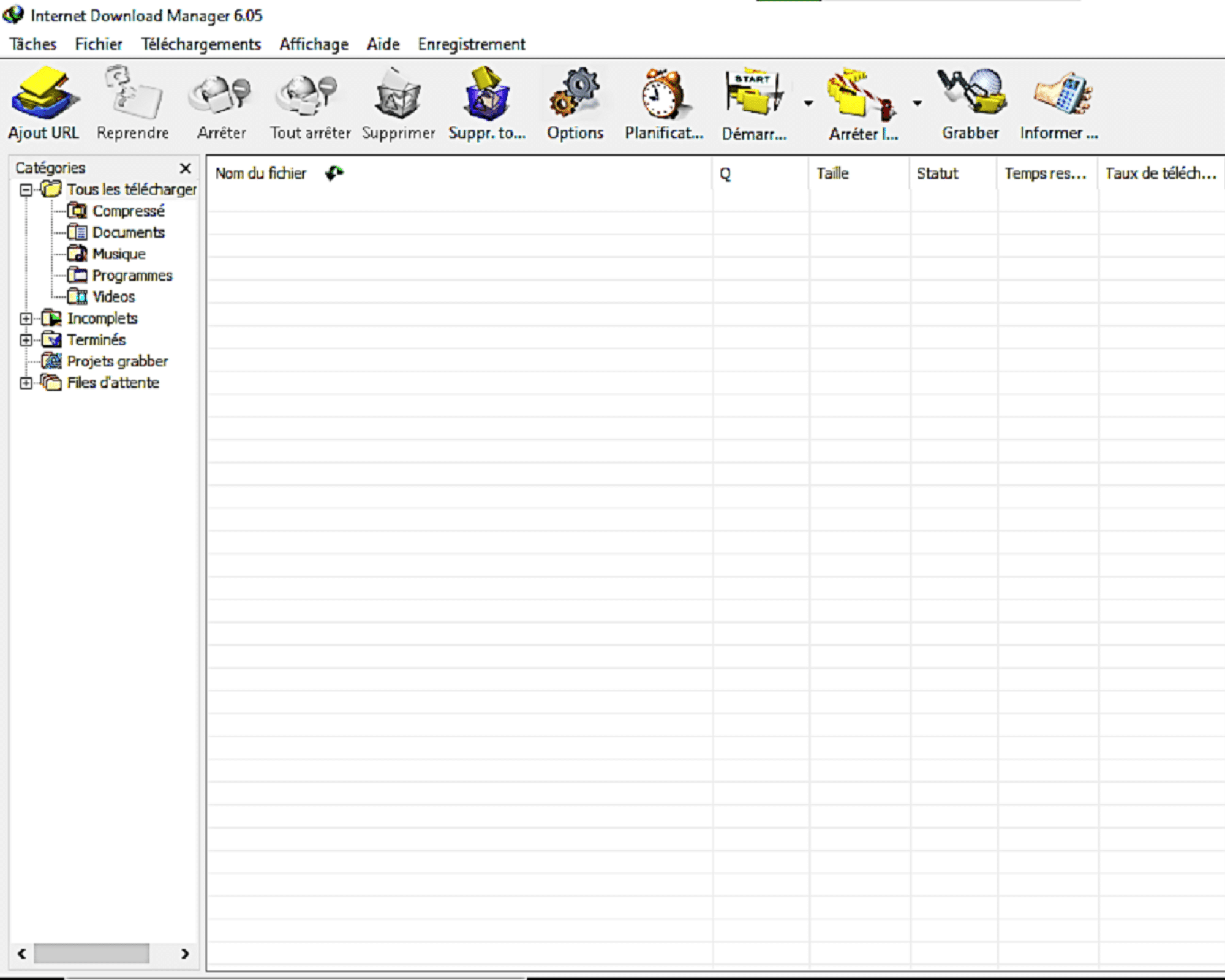
Task: Expand the Incomplets tree node
Action: point(26,318)
